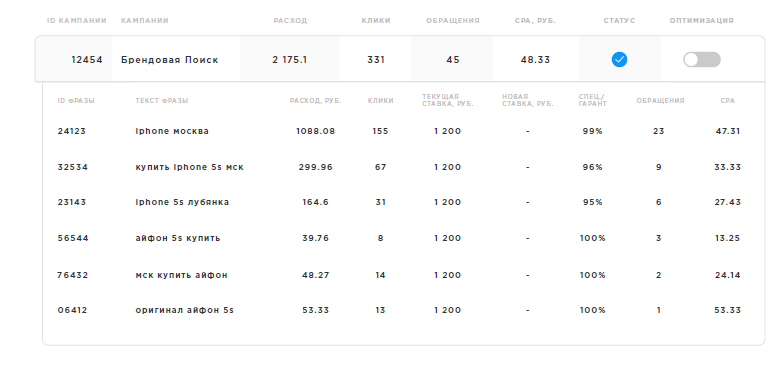Viewport: 781px width, 367px height.
Task: Open phrase оригинал айфон 5s
Action: tap(184, 310)
